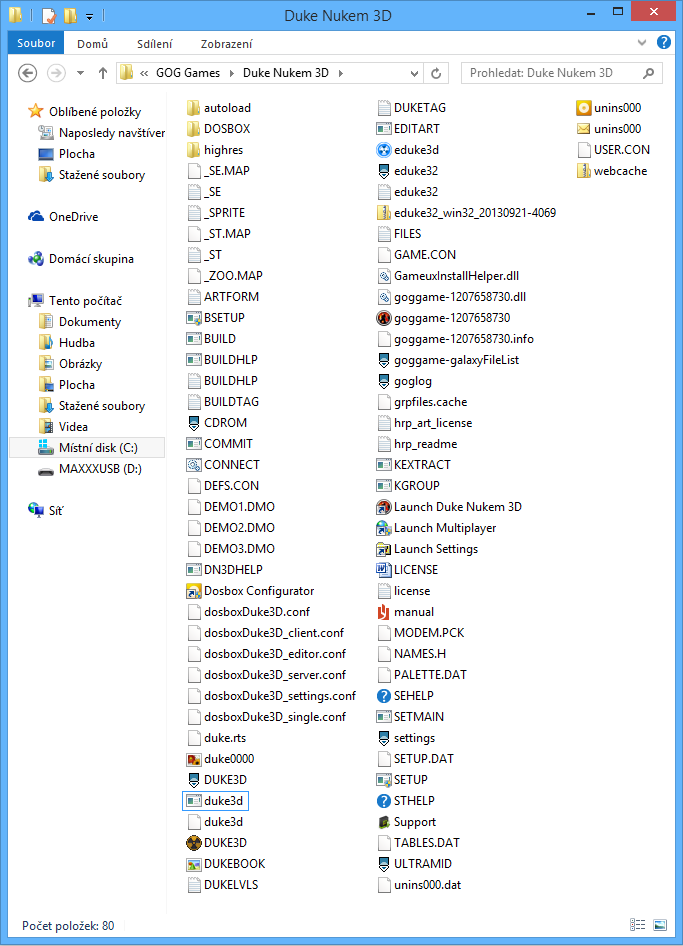Select the duke0000 image file

[x=221, y=759]
